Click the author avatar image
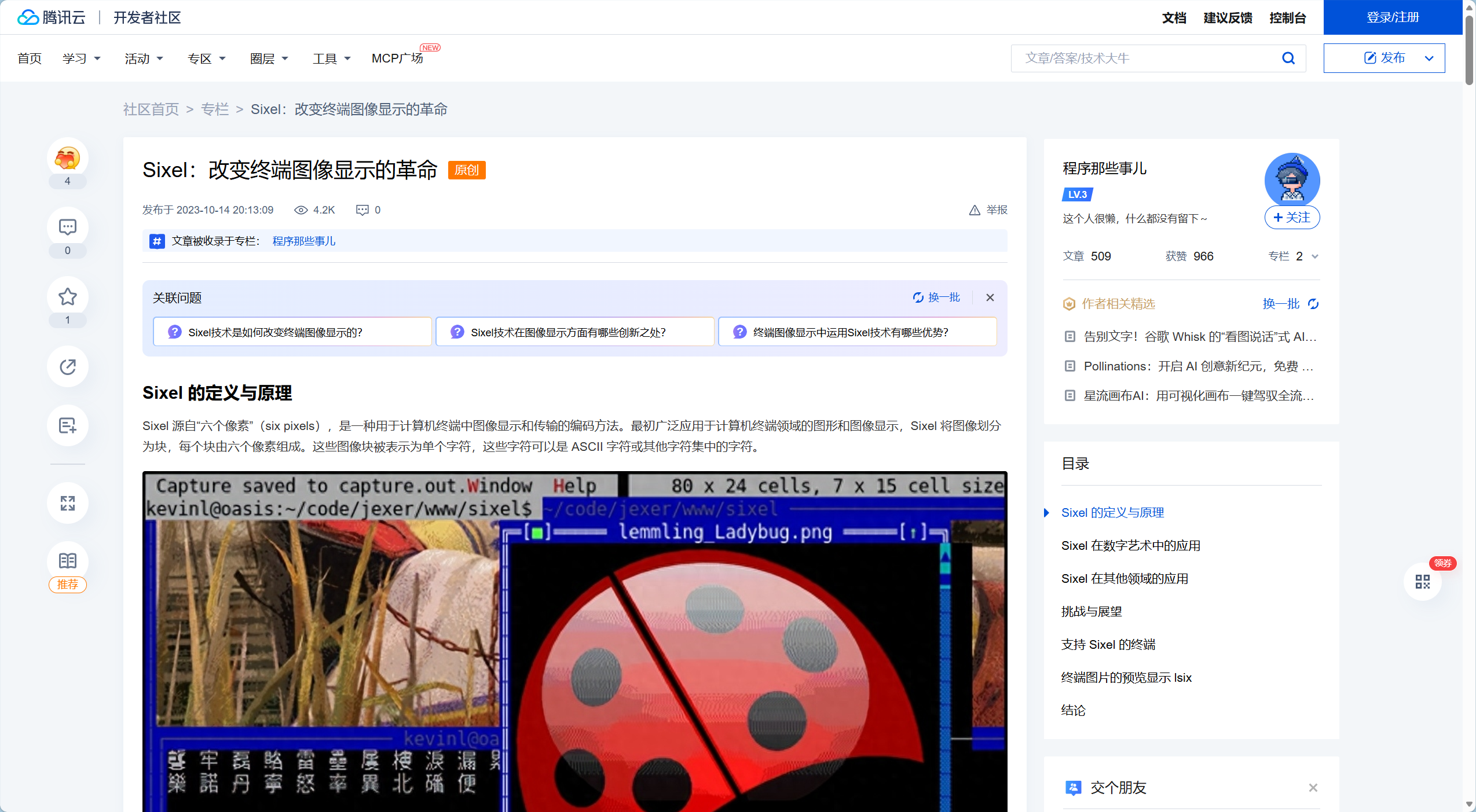 pyautogui.click(x=1292, y=180)
